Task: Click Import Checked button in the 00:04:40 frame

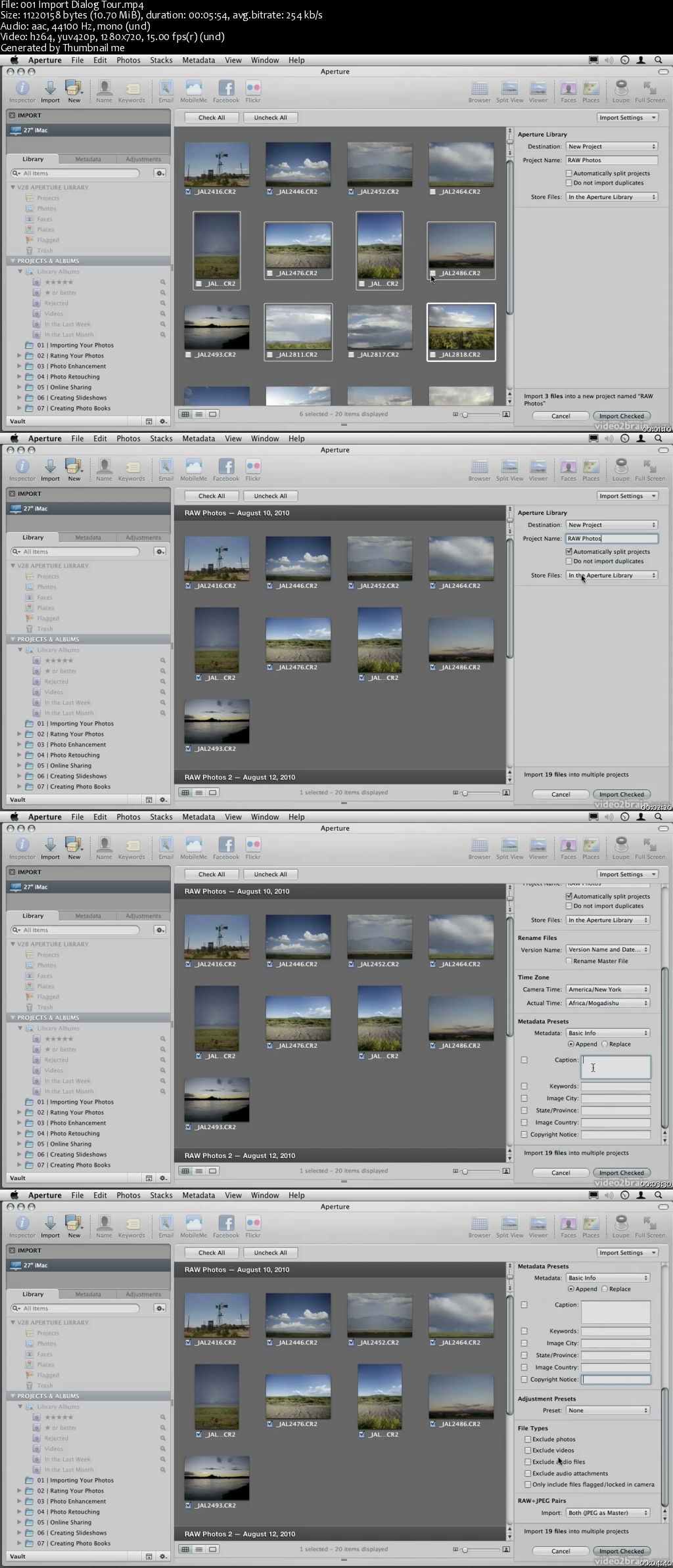Action: [621, 1551]
